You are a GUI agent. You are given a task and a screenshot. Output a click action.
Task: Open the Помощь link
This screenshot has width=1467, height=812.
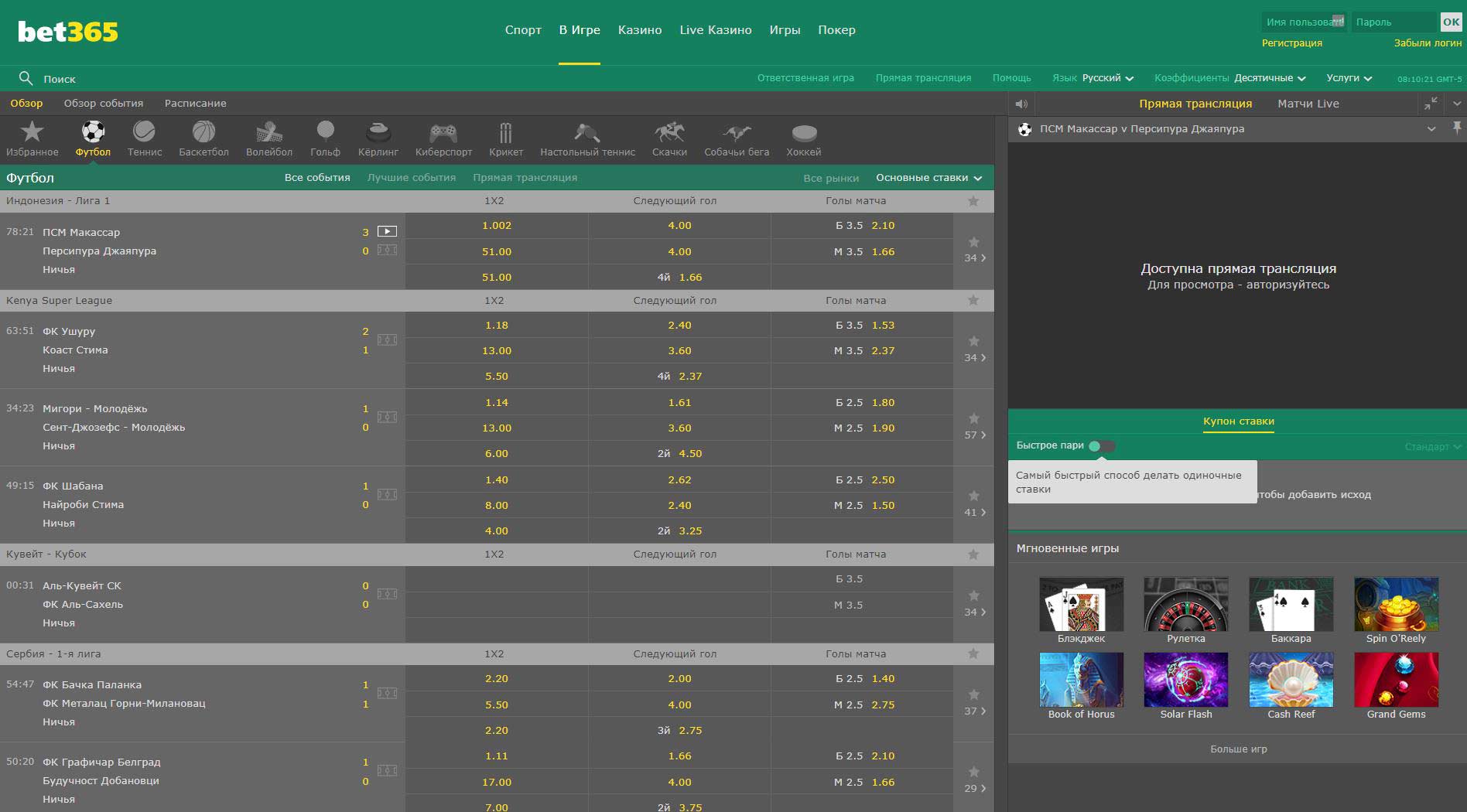click(x=1011, y=78)
